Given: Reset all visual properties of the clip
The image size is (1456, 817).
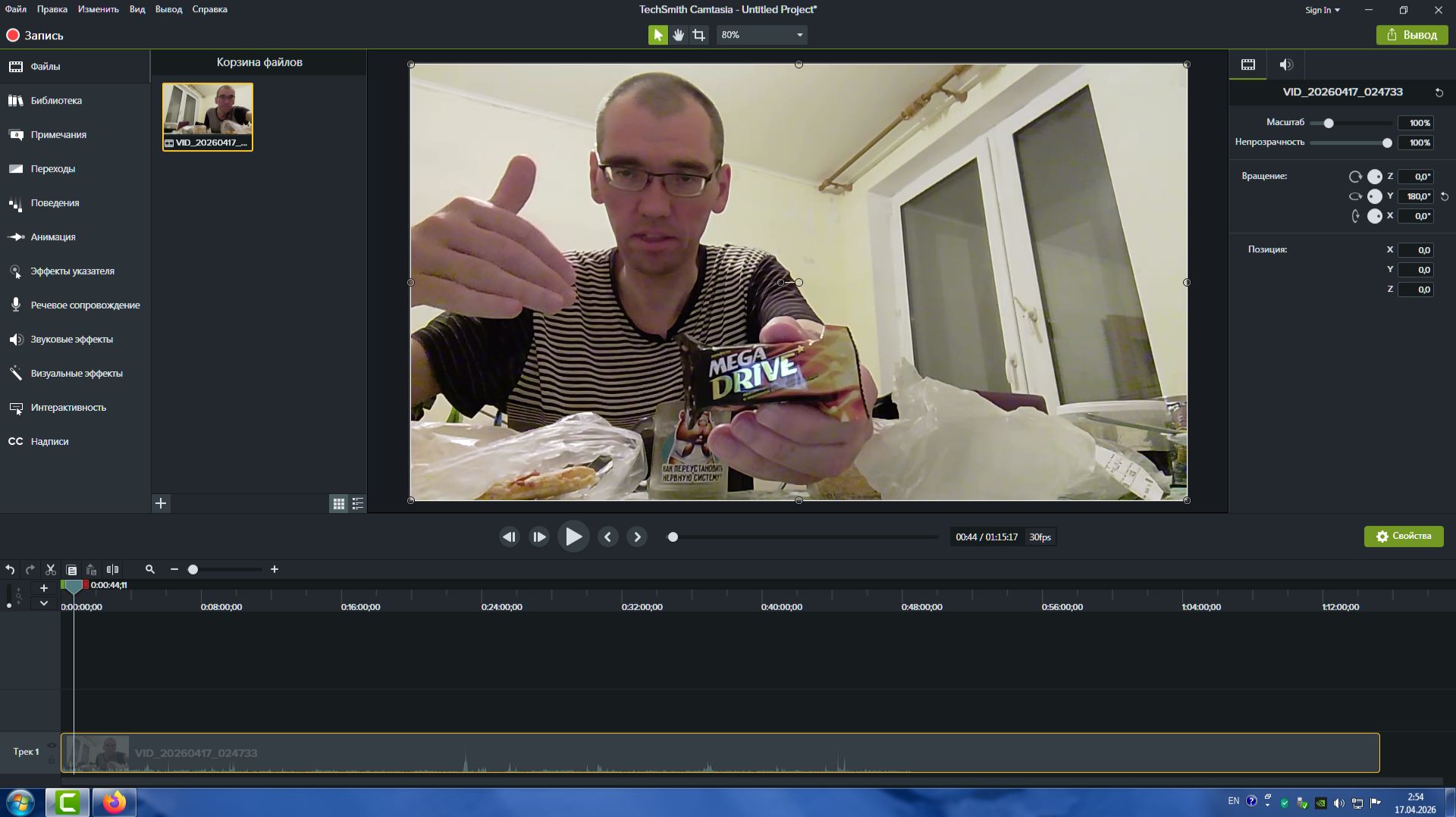Looking at the screenshot, I should pos(1439,92).
